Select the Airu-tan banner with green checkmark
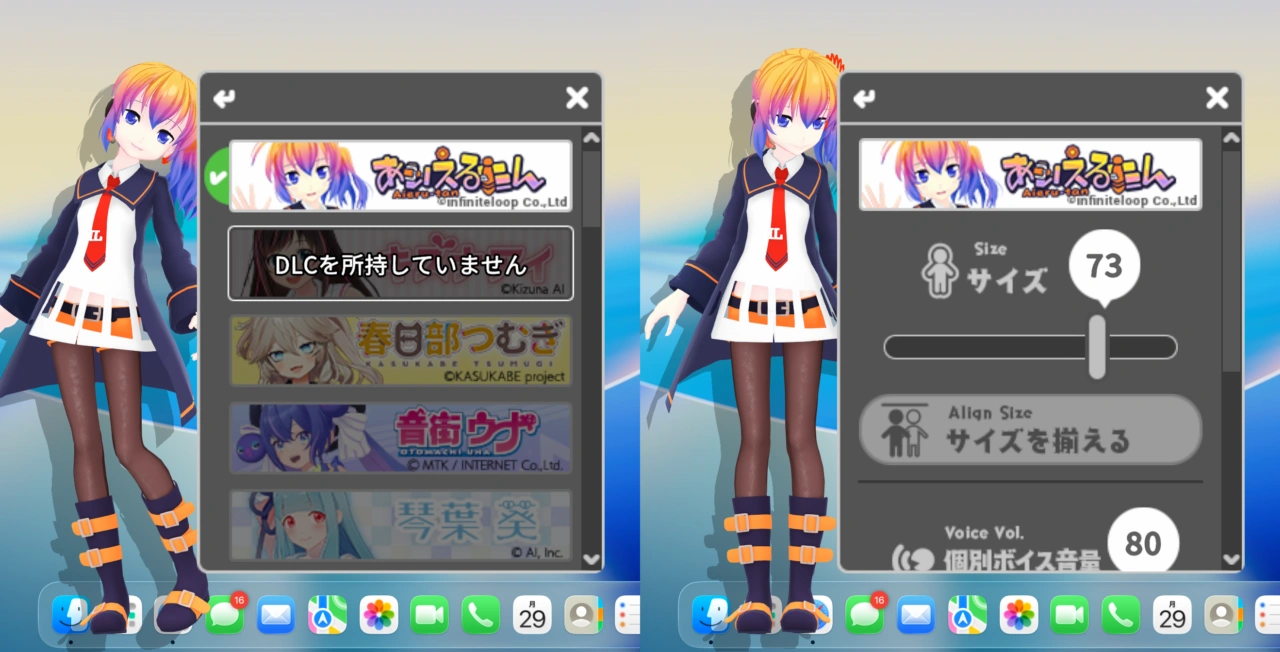This screenshot has height=652, width=1280. tap(401, 175)
